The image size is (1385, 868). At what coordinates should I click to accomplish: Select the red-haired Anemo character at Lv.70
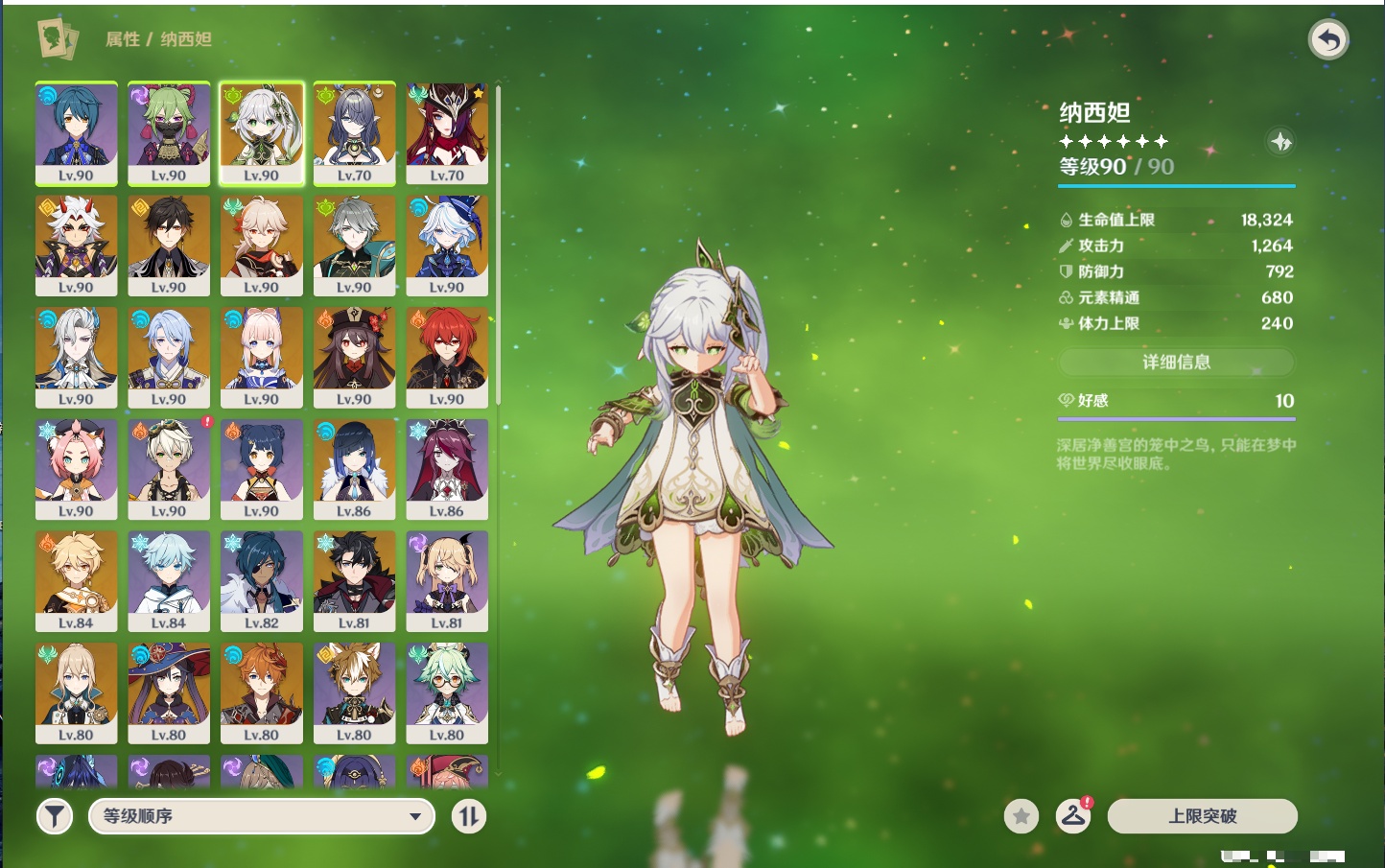pos(447,133)
